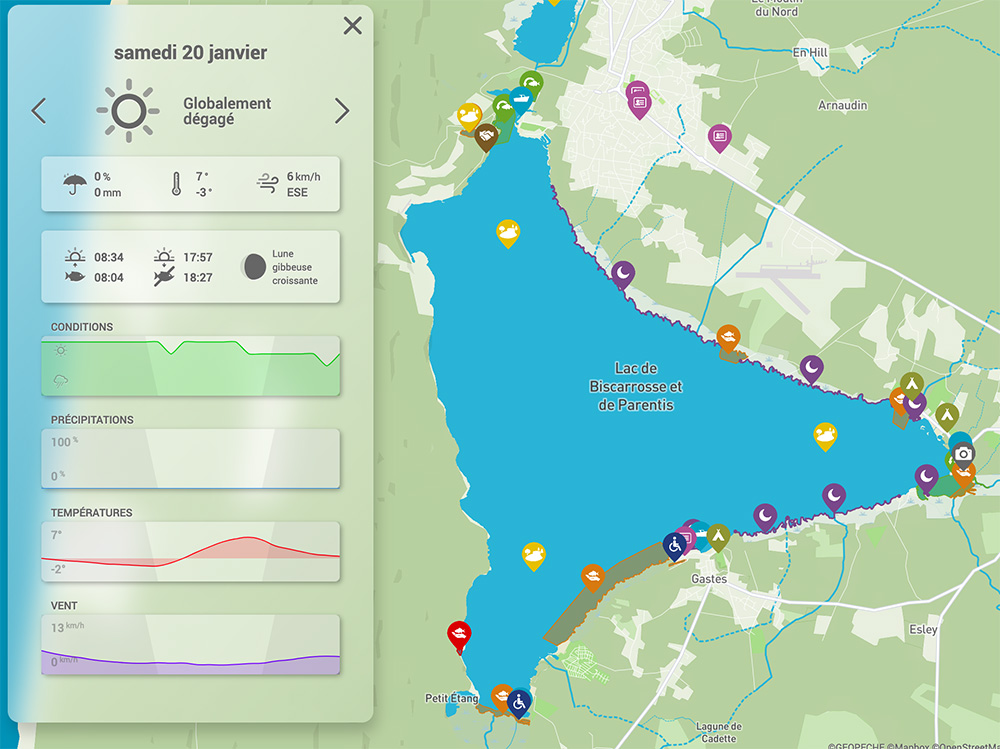
Task: Click the Esley place label
Action: click(923, 630)
